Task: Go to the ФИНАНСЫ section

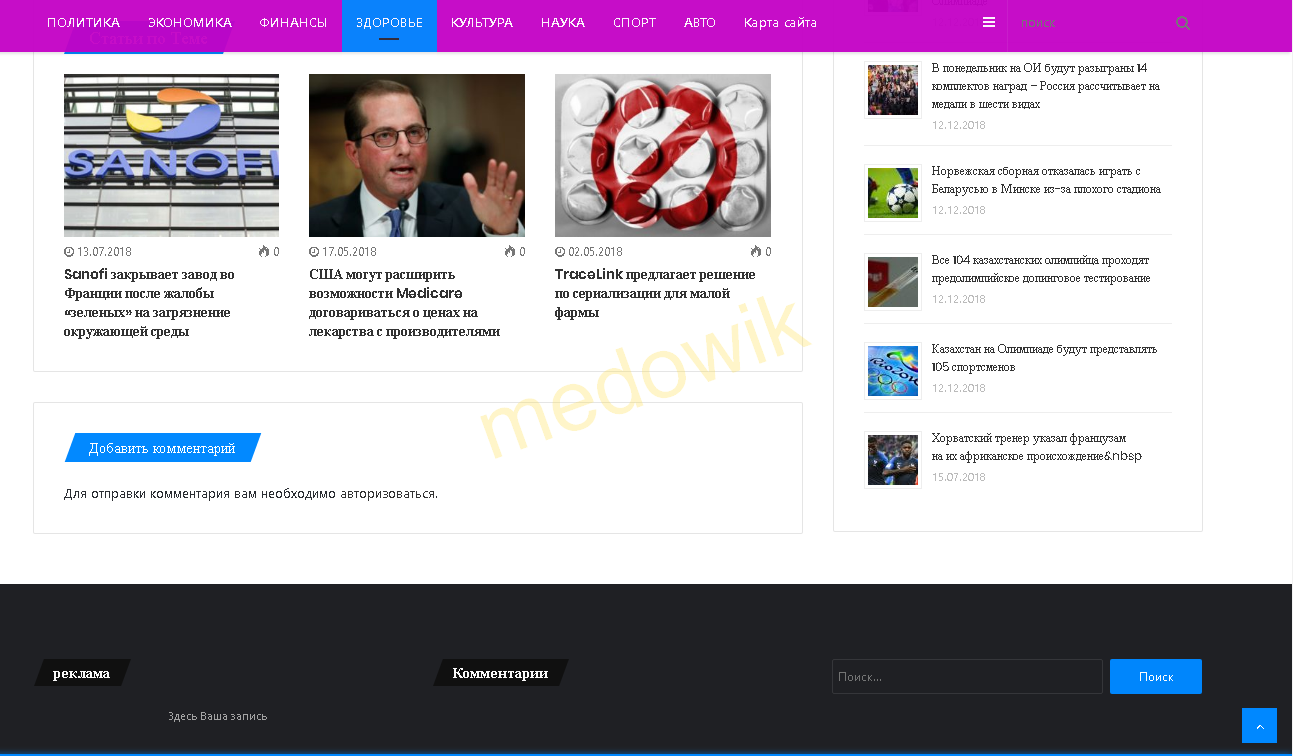Action: click(293, 22)
